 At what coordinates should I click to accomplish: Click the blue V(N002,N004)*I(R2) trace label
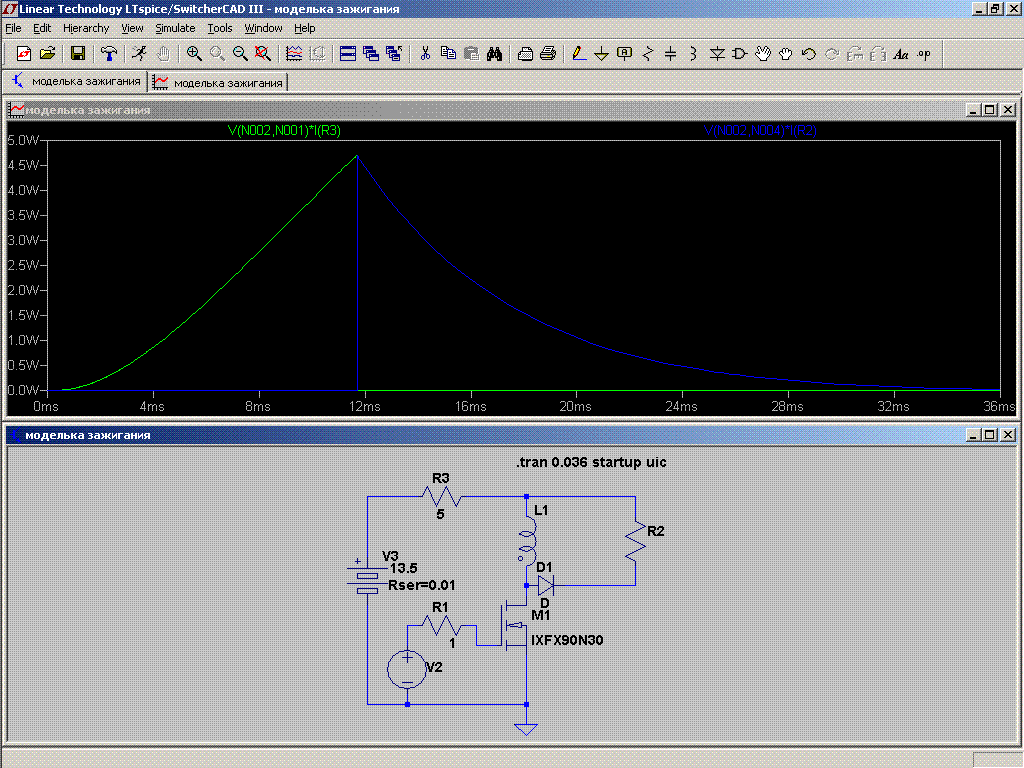760,130
